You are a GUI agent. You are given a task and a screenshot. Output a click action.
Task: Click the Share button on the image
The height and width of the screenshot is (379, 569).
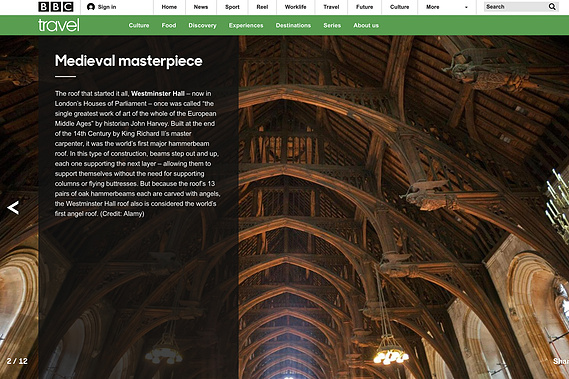pyautogui.click(x=561, y=361)
